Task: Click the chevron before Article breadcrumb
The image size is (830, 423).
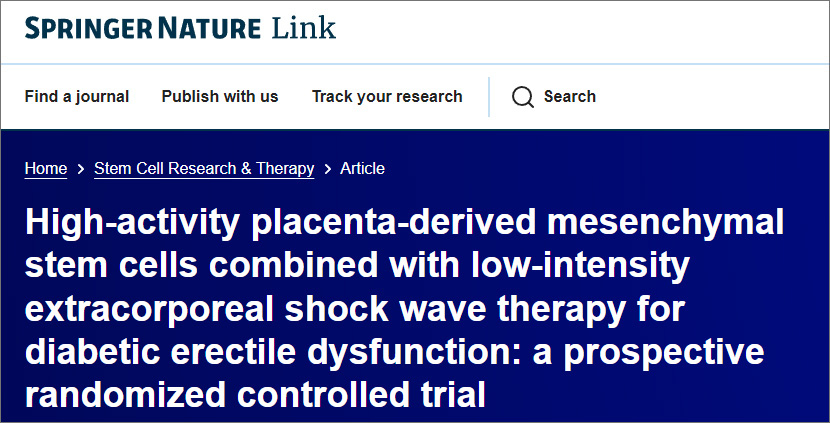Action: (x=327, y=169)
